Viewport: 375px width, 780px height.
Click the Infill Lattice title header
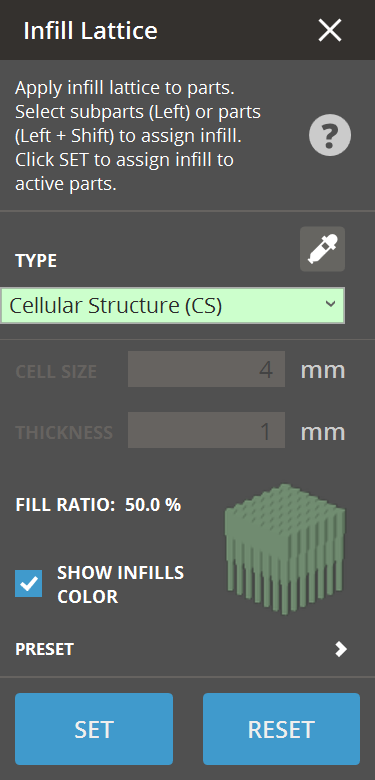click(91, 31)
